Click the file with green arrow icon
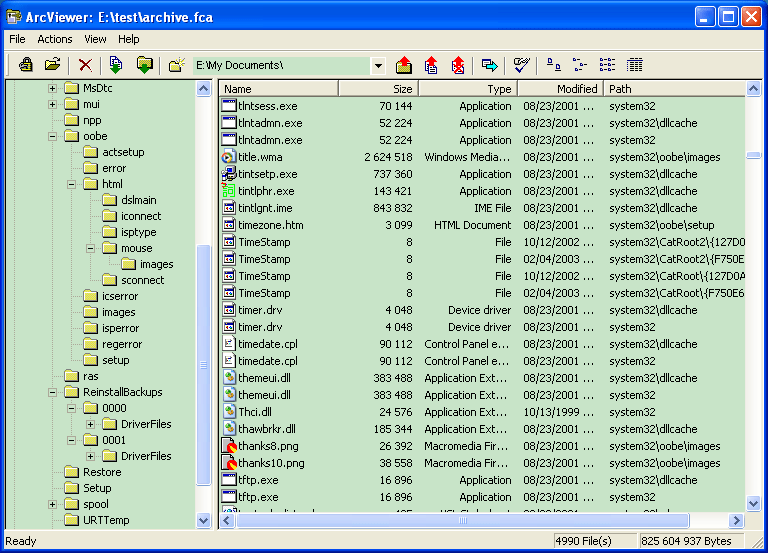 (116, 65)
